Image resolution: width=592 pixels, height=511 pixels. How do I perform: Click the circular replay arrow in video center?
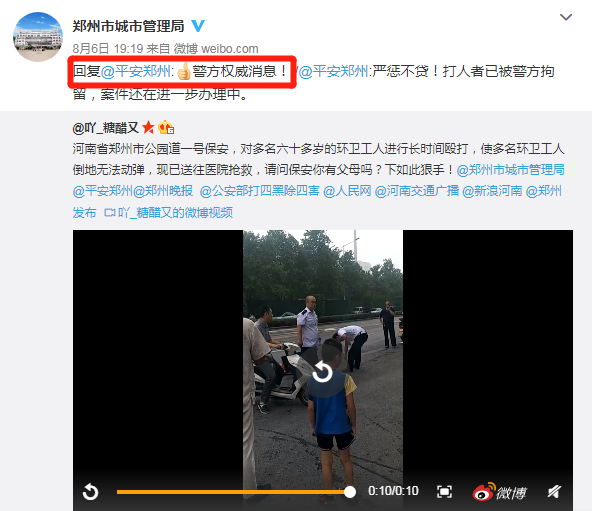(322, 371)
